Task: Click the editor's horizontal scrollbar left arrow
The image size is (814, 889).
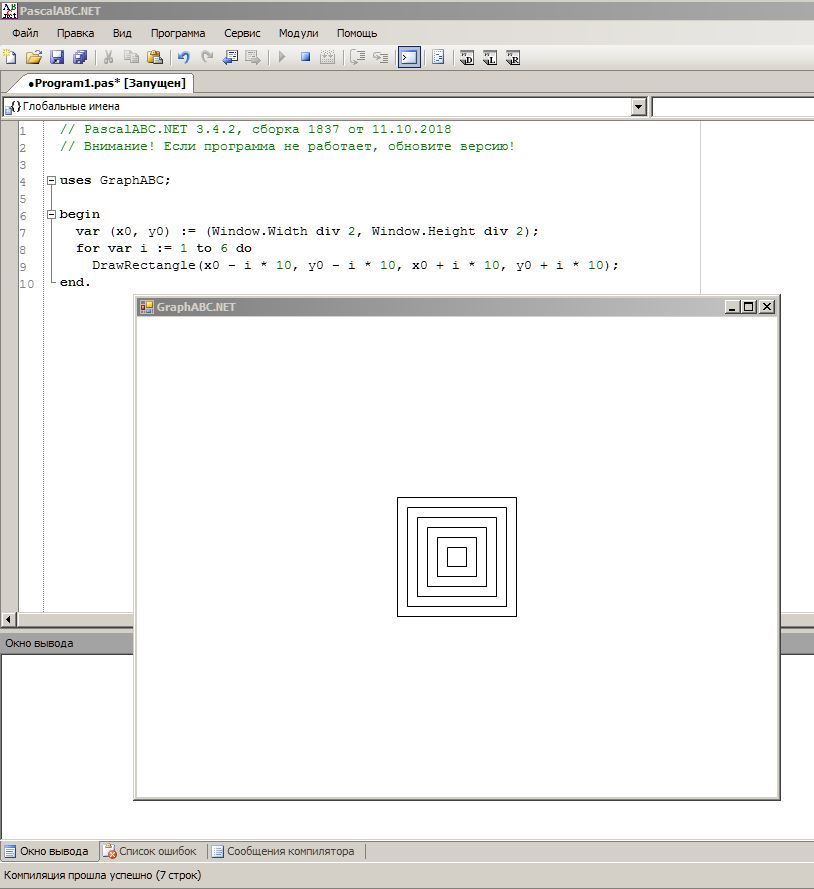Action: point(9,620)
